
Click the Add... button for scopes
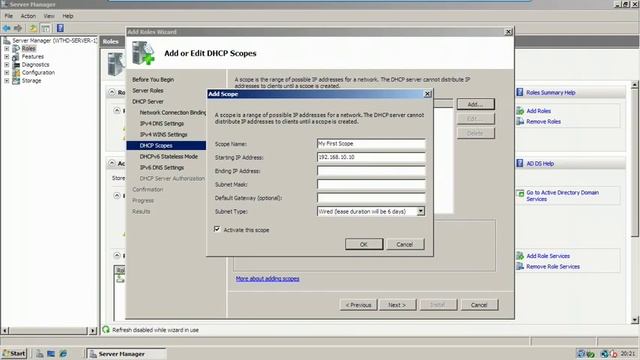point(475,104)
